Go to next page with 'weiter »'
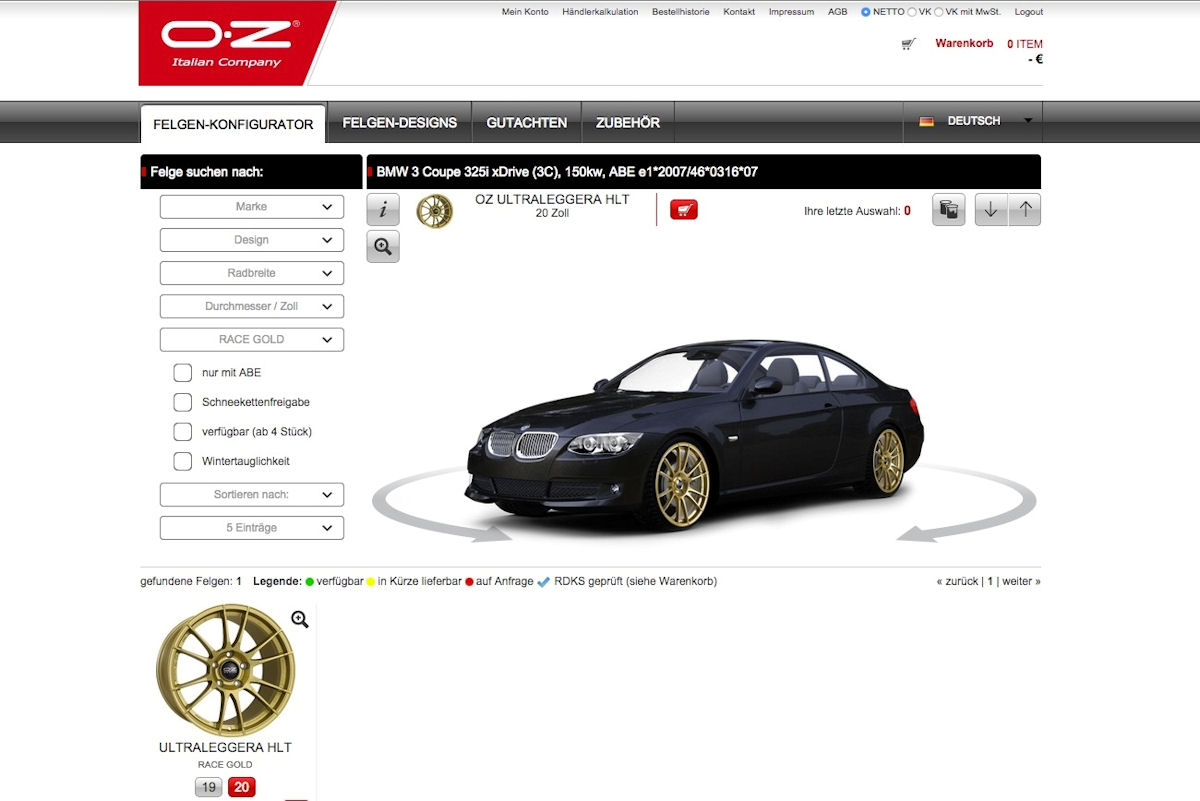 coord(1021,581)
